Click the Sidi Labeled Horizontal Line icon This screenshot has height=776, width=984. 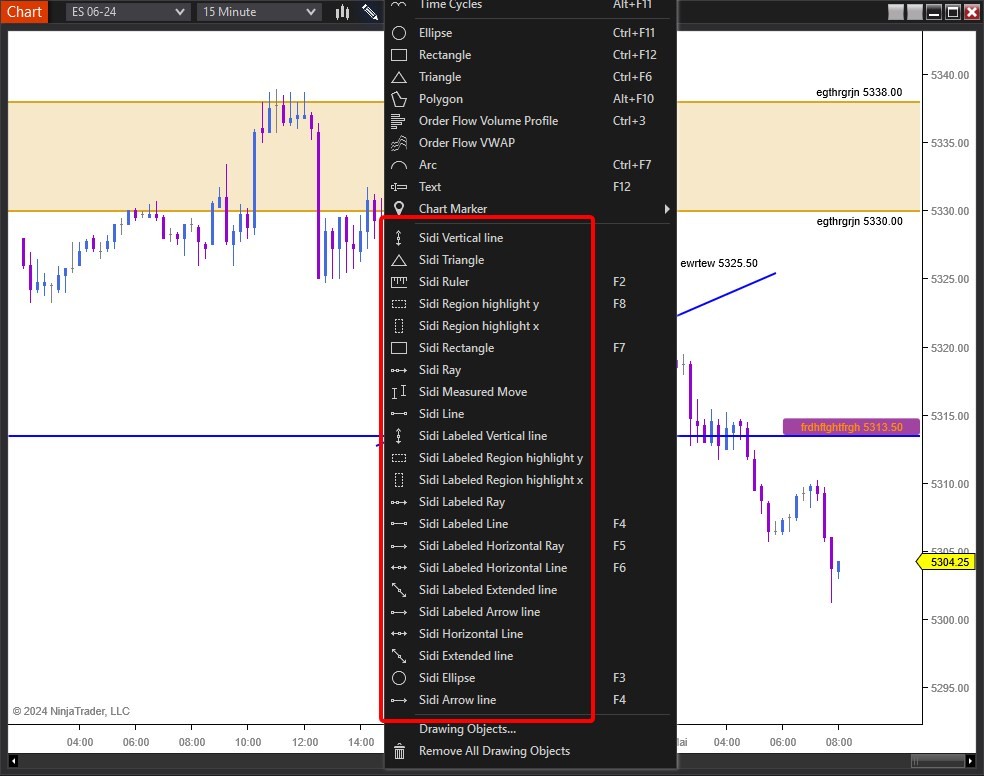click(398, 568)
